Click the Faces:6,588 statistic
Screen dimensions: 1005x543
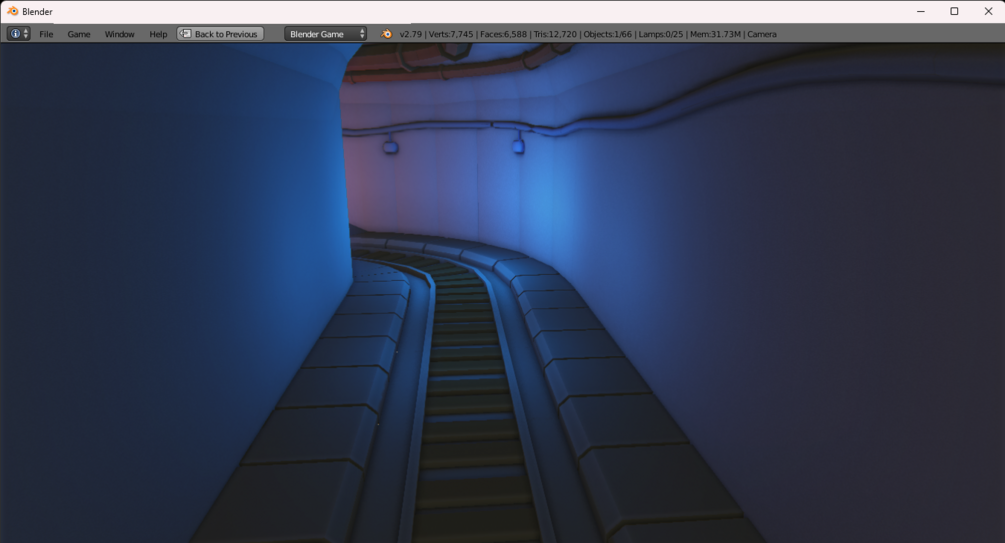[x=503, y=35]
